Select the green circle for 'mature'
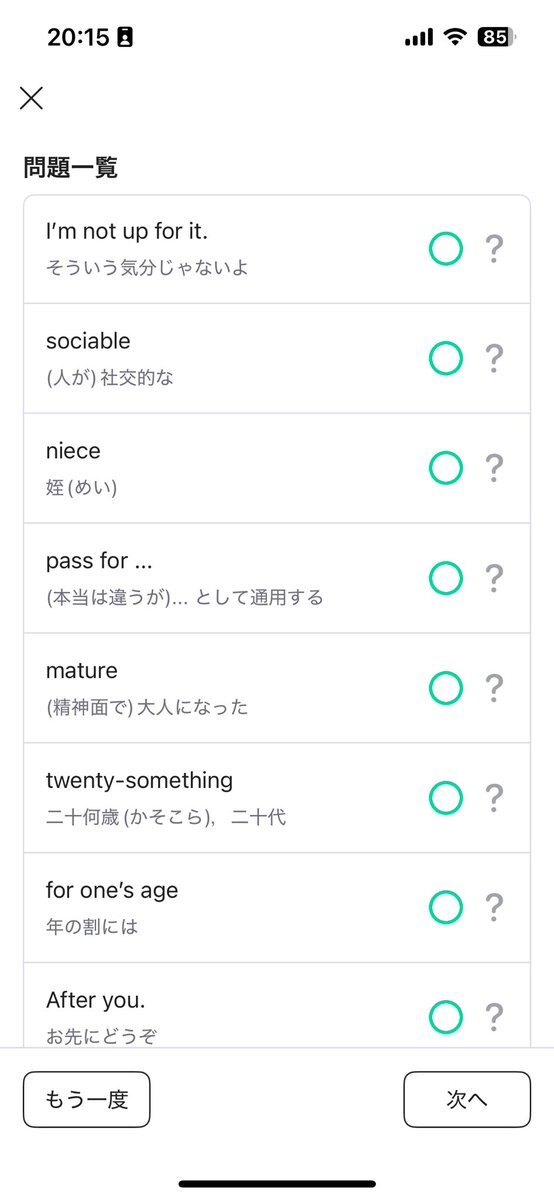 445,688
